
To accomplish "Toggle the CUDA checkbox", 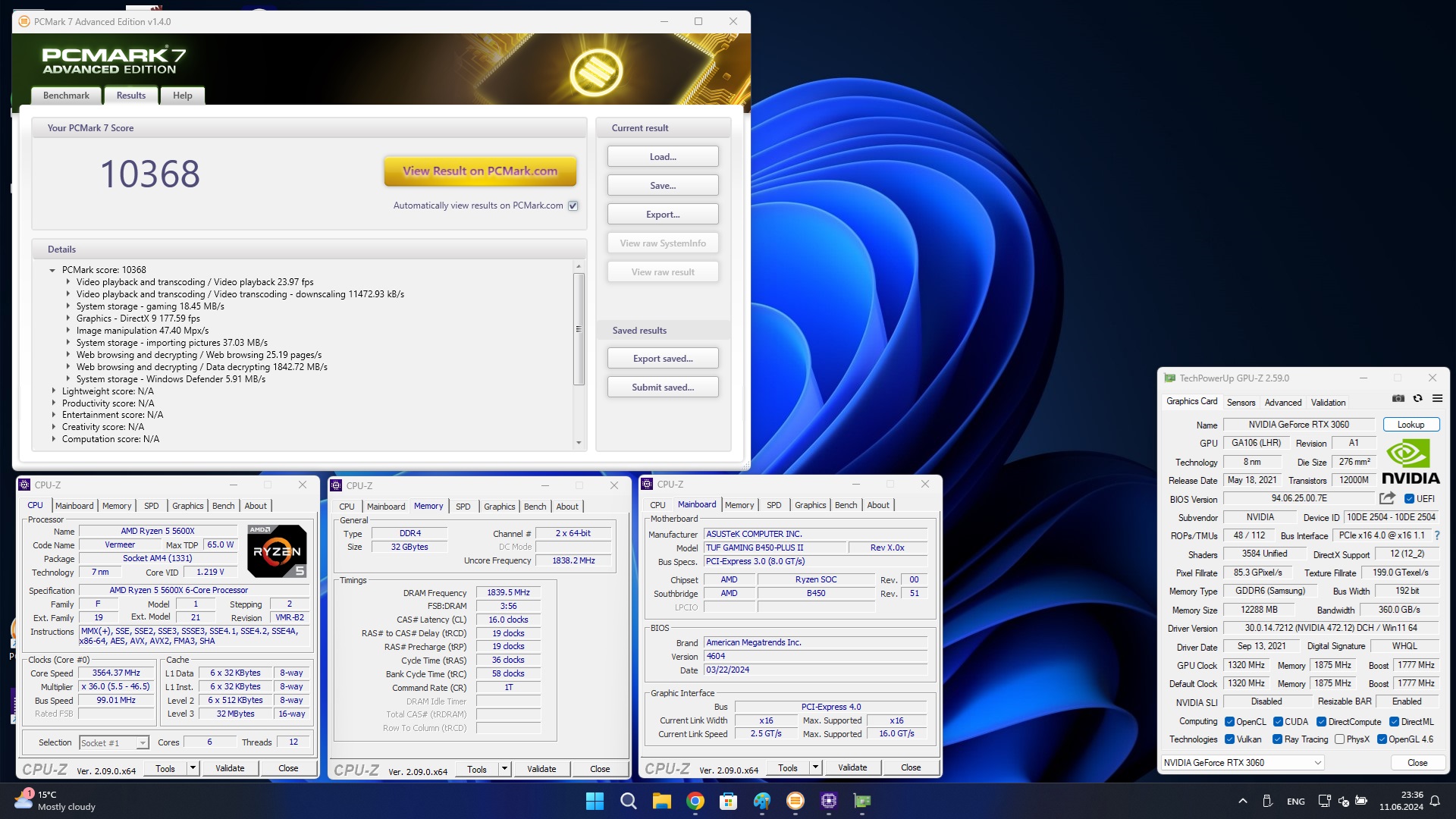I will click(1279, 722).
